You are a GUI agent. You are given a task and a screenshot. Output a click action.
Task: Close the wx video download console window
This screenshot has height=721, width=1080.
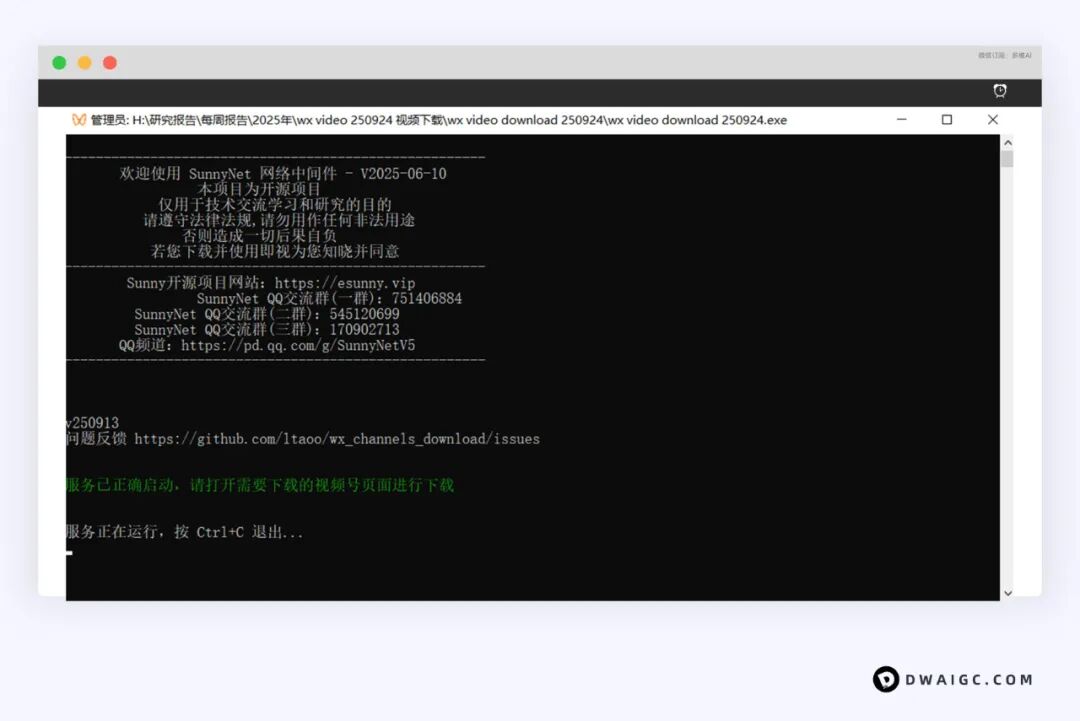point(992,120)
